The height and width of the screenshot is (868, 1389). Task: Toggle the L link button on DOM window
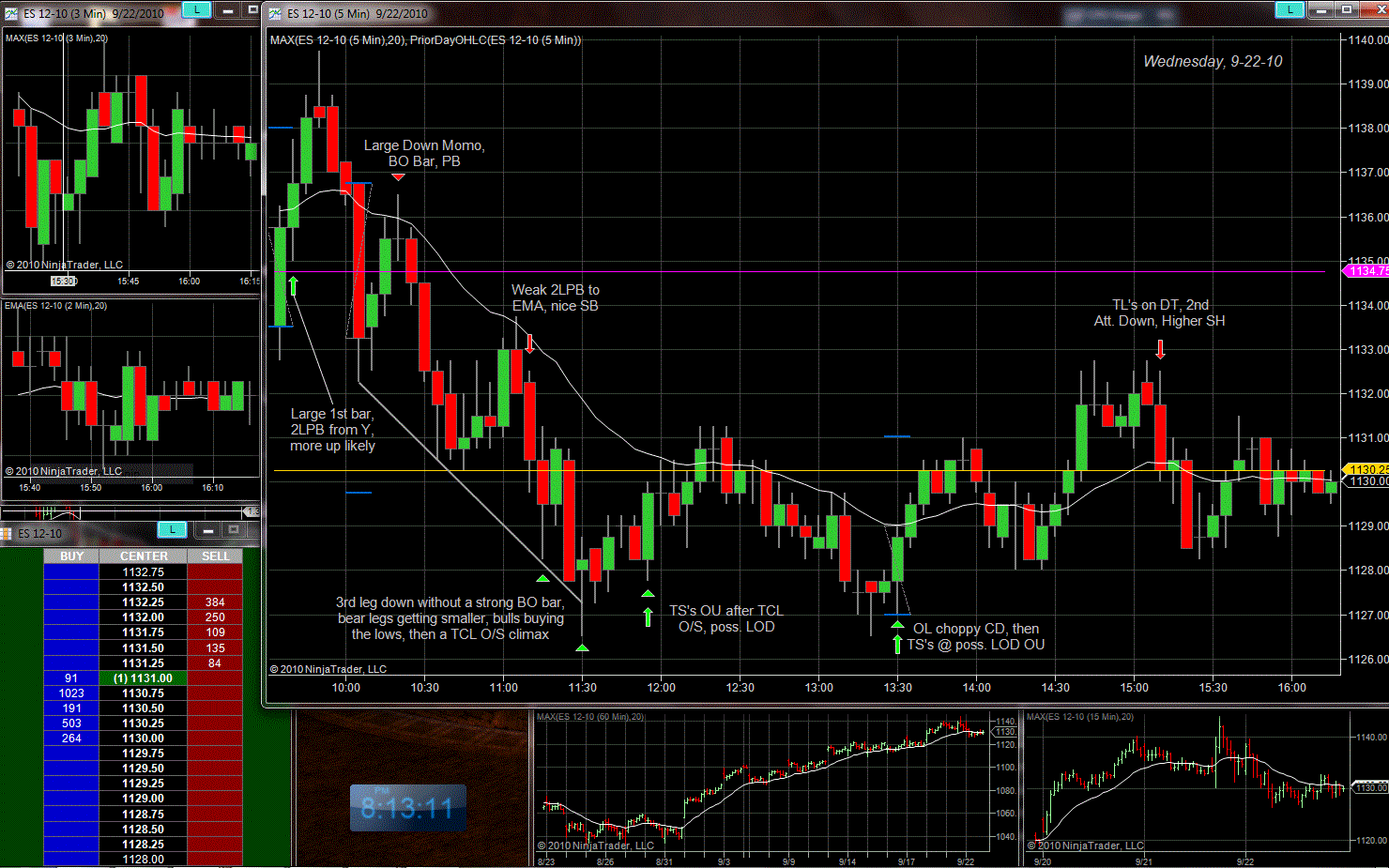click(172, 530)
